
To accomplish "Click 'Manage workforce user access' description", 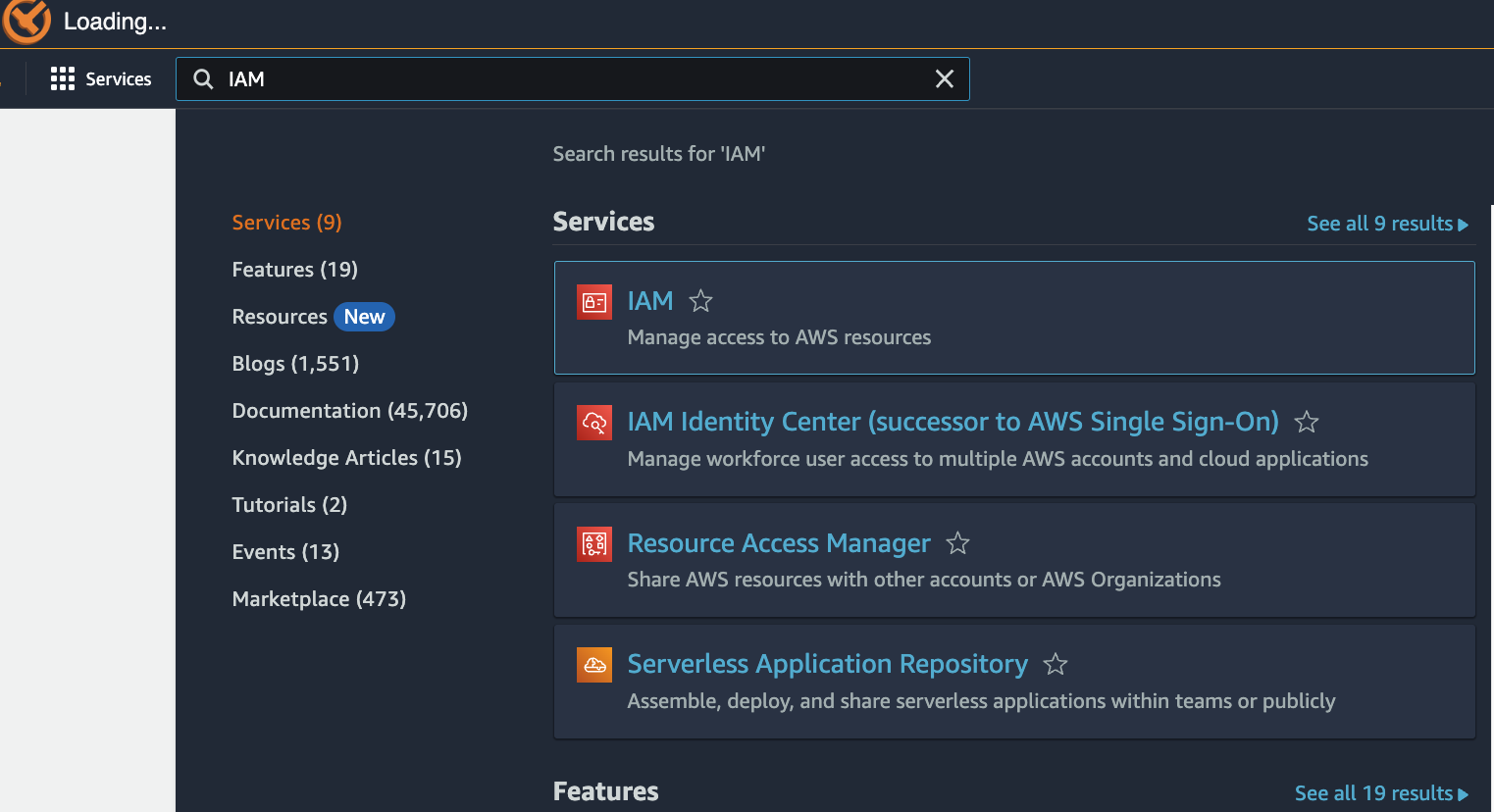I will (x=998, y=459).
